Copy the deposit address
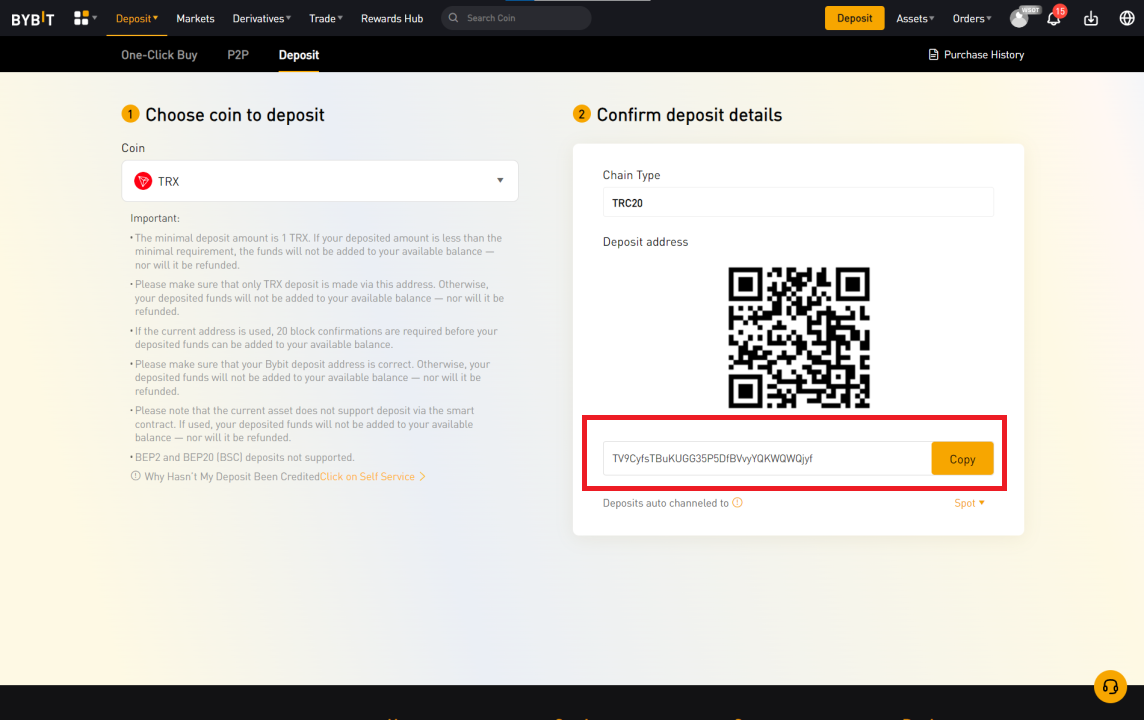Image resolution: width=1144 pixels, height=720 pixels. pyautogui.click(x=962, y=459)
